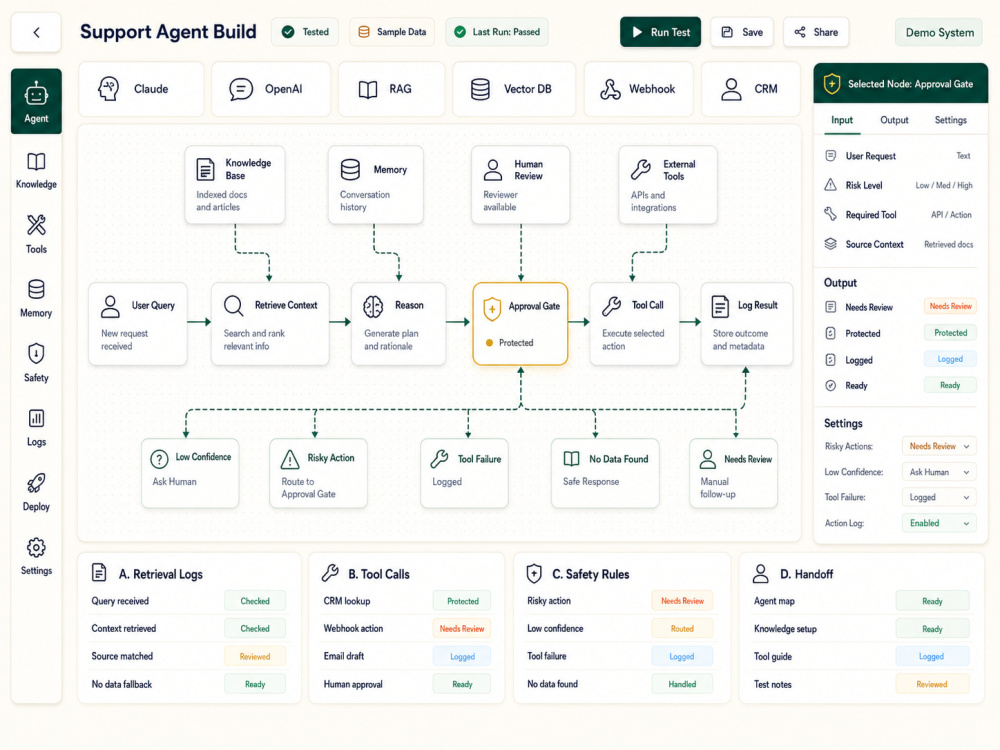Open the Tool Failure dropdown
Image resolution: width=1000 pixels, height=750 pixels.
tap(939, 497)
